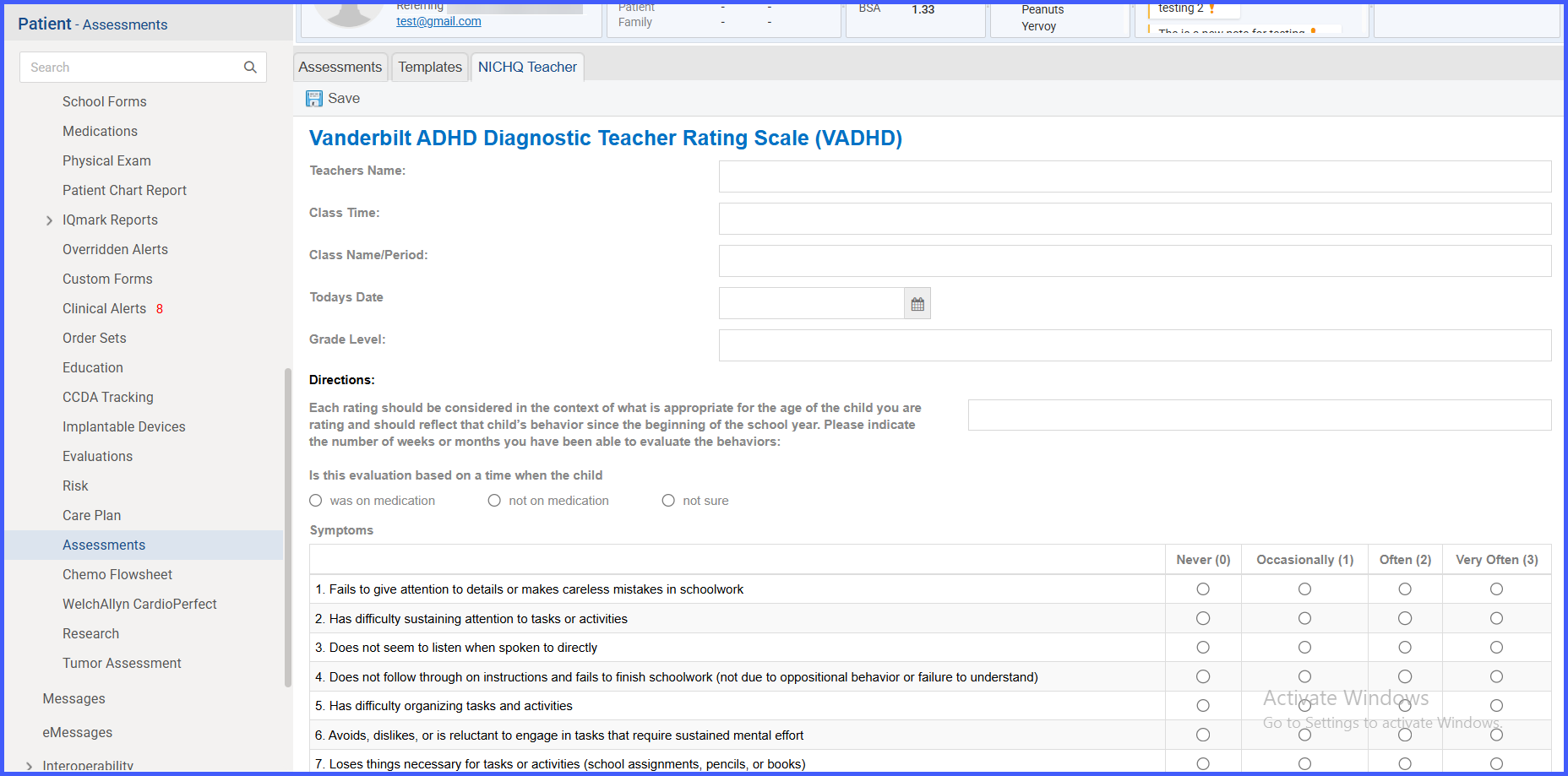Open Research in sidebar

pyautogui.click(x=90, y=634)
